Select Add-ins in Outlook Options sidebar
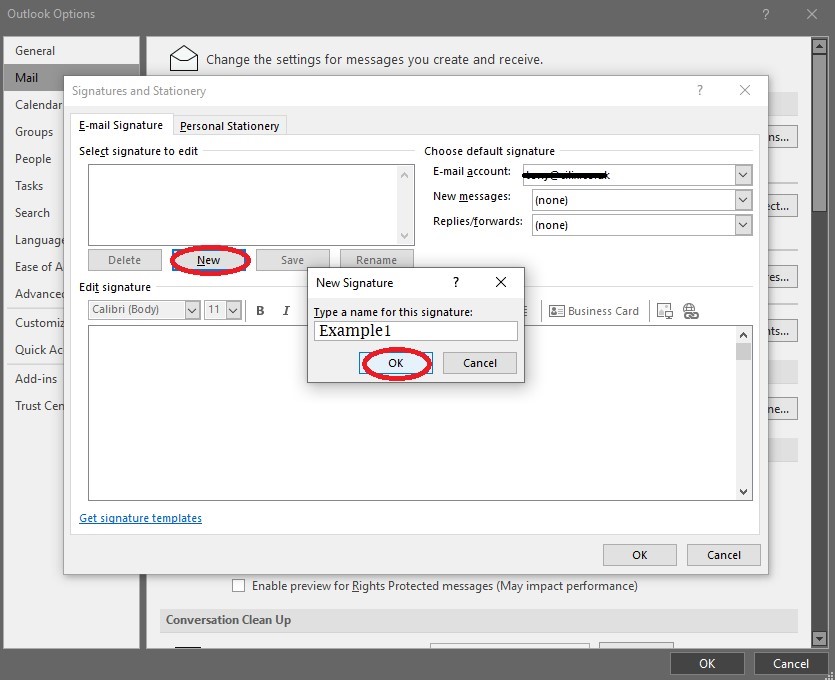Image resolution: width=835 pixels, height=680 pixels. click(34, 379)
